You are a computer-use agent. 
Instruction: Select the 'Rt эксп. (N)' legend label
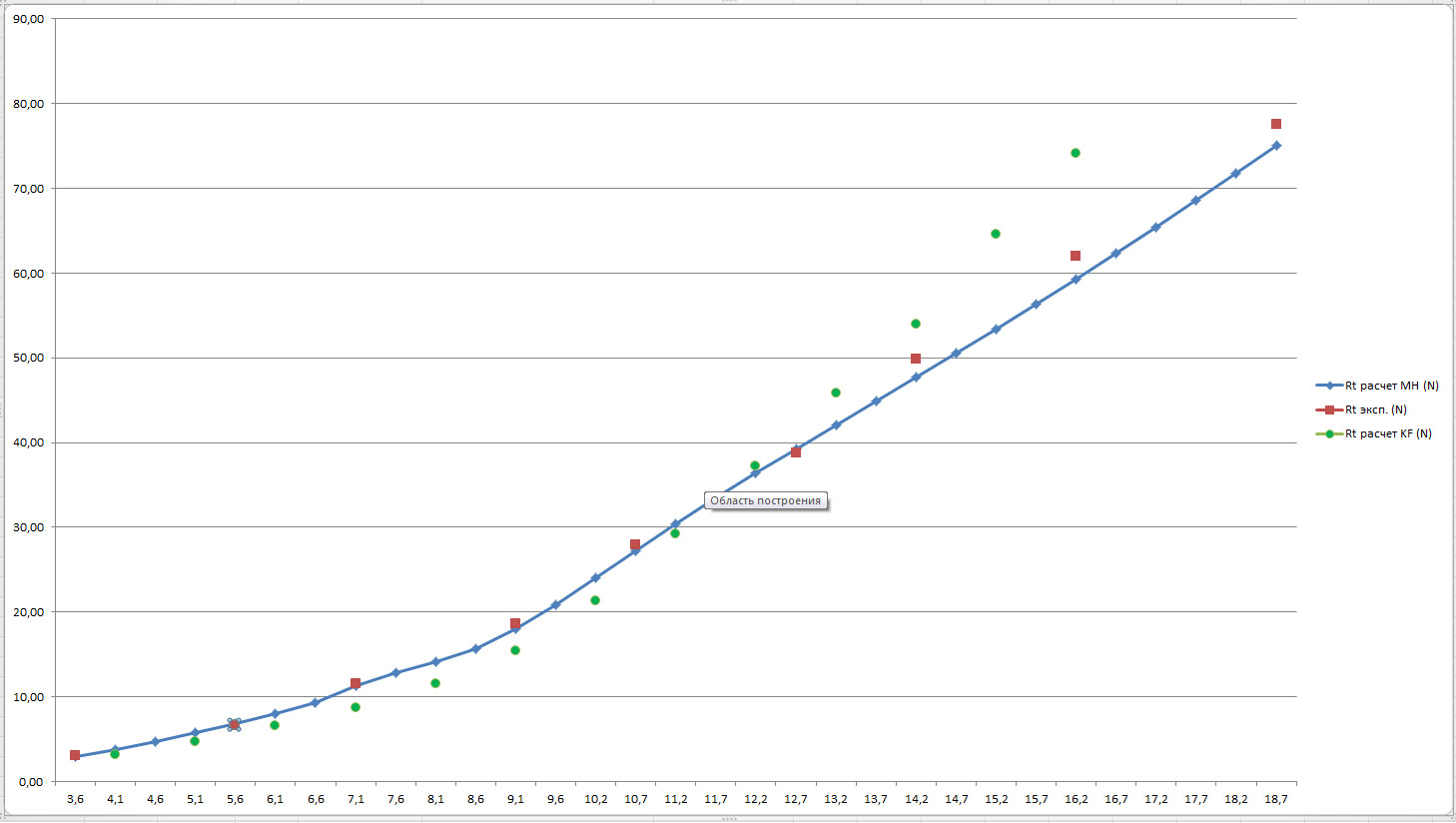(x=1375, y=410)
